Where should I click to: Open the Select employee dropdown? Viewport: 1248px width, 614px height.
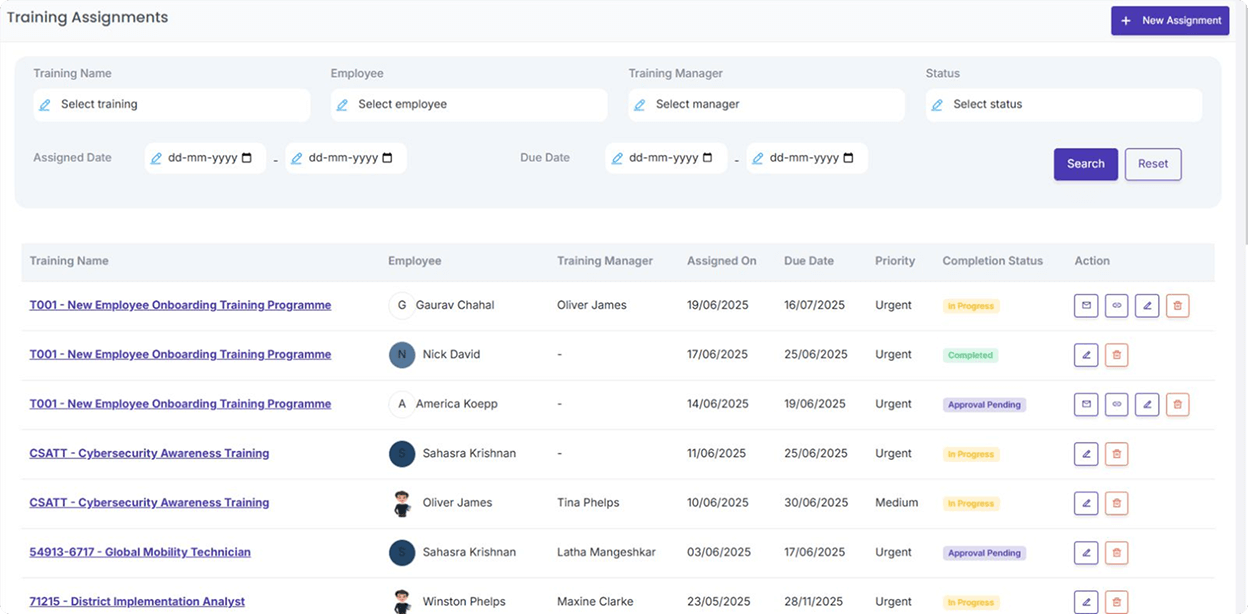pyautogui.click(x=469, y=105)
